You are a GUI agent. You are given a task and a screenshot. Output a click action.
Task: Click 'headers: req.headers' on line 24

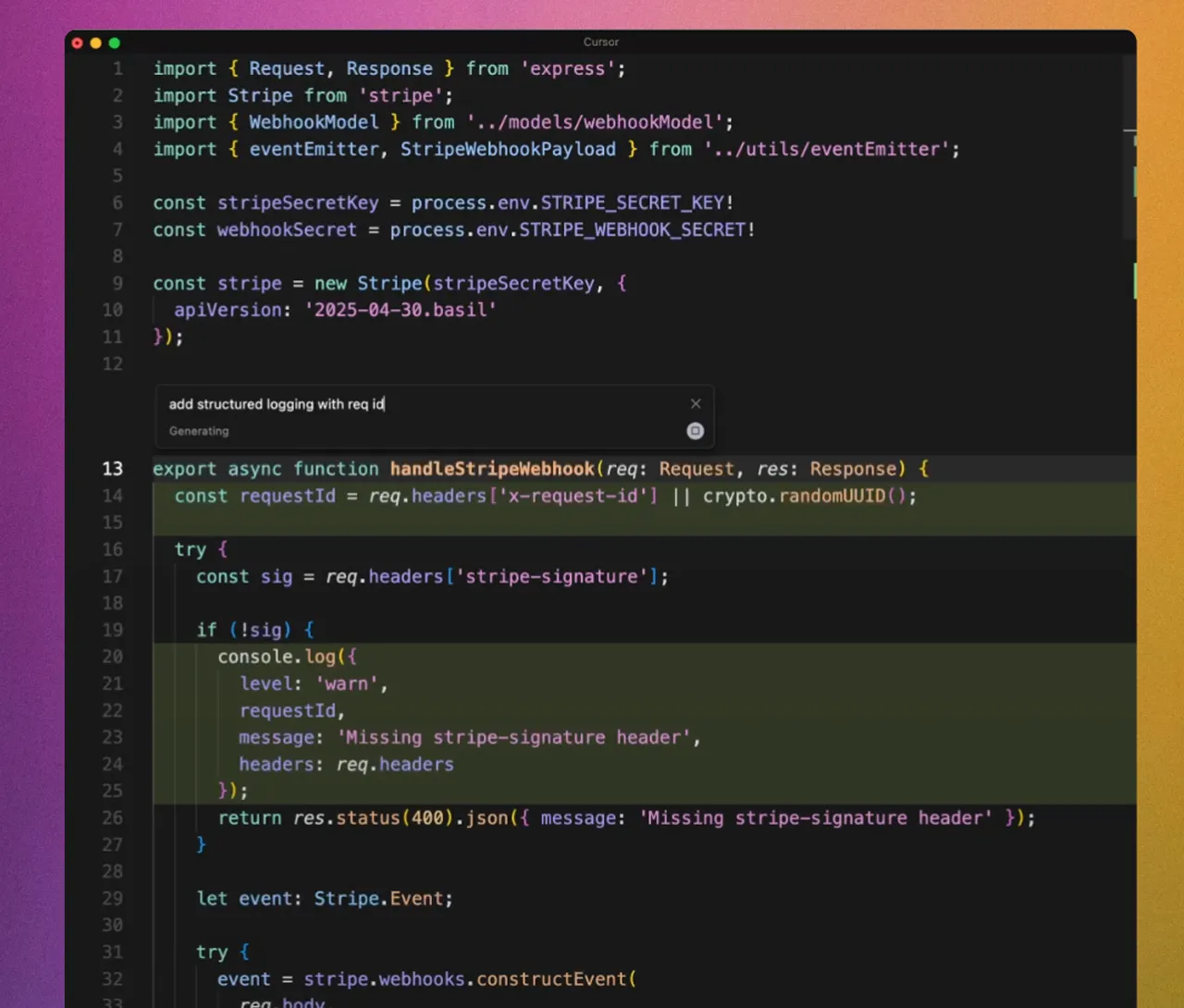347,764
